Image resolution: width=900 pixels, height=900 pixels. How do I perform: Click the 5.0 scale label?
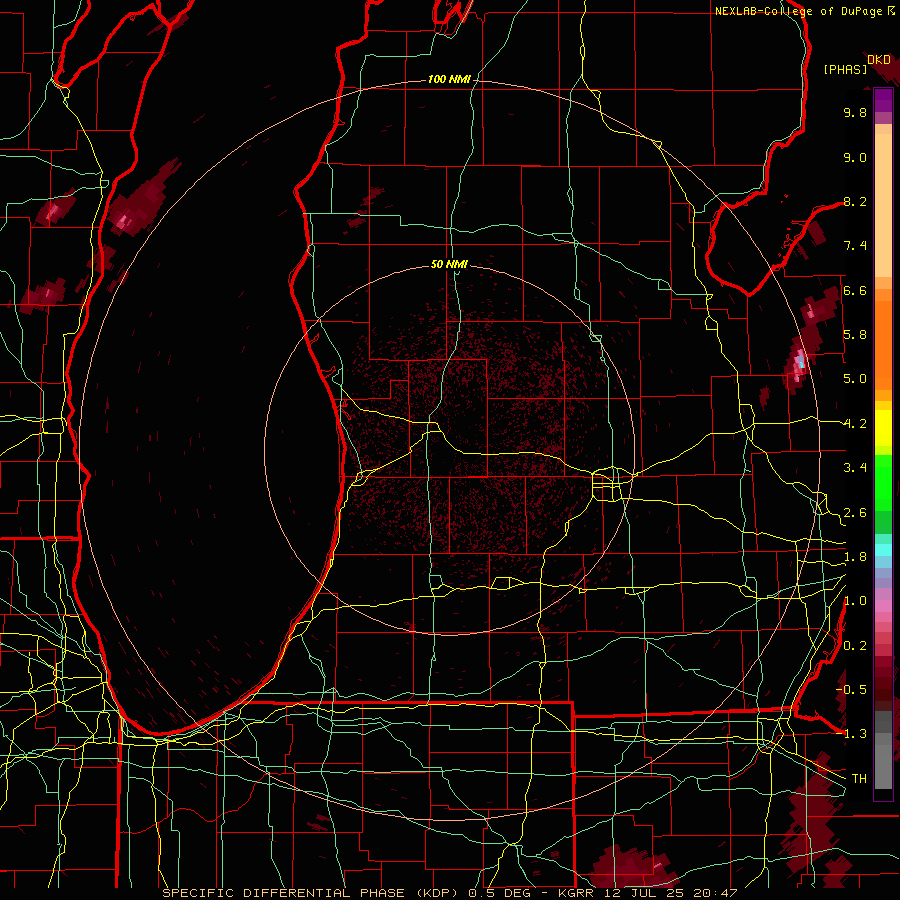(x=855, y=379)
